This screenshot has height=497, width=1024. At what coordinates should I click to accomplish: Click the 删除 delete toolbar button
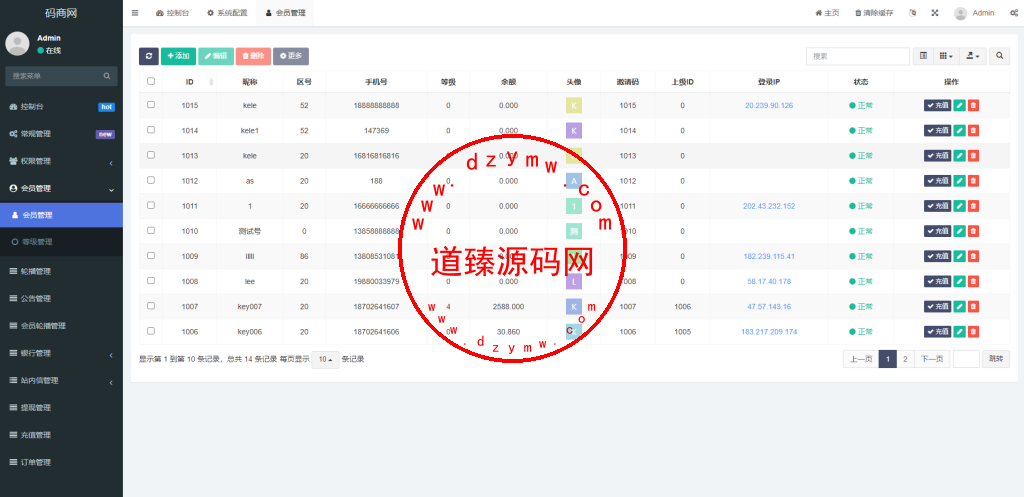tap(253, 56)
